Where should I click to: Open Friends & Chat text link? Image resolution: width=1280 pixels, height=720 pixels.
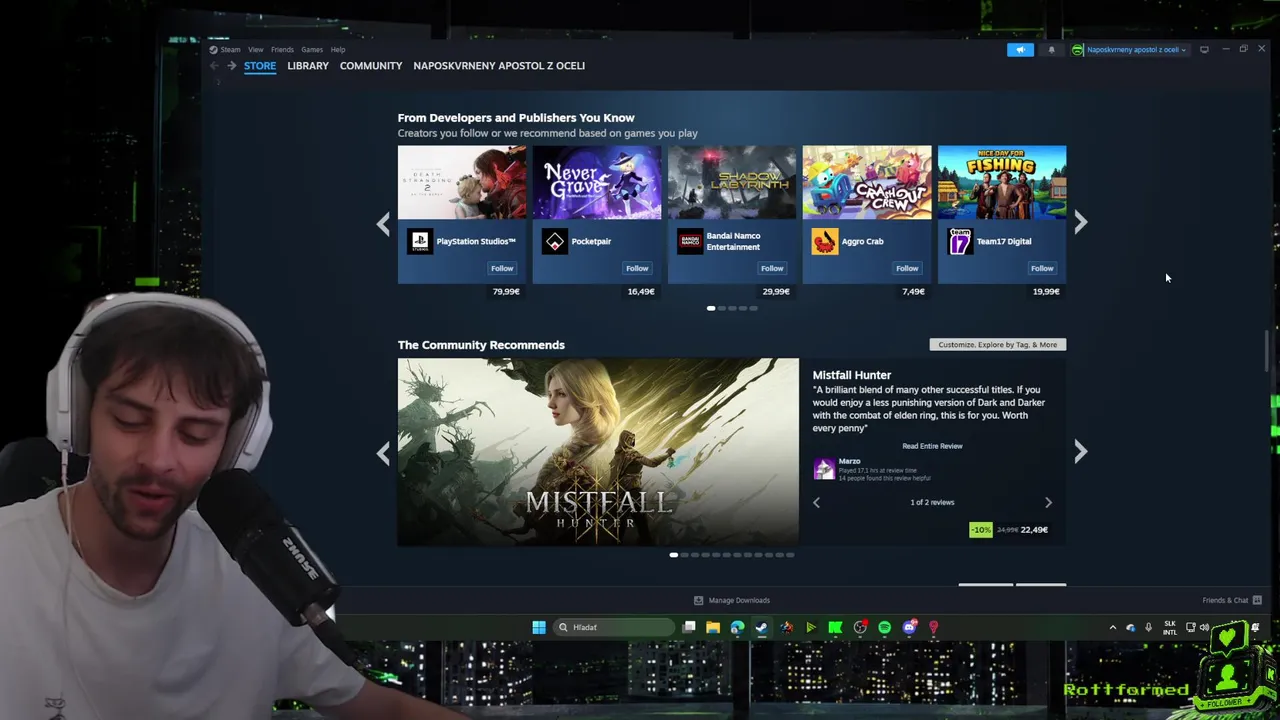(1225, 600)
